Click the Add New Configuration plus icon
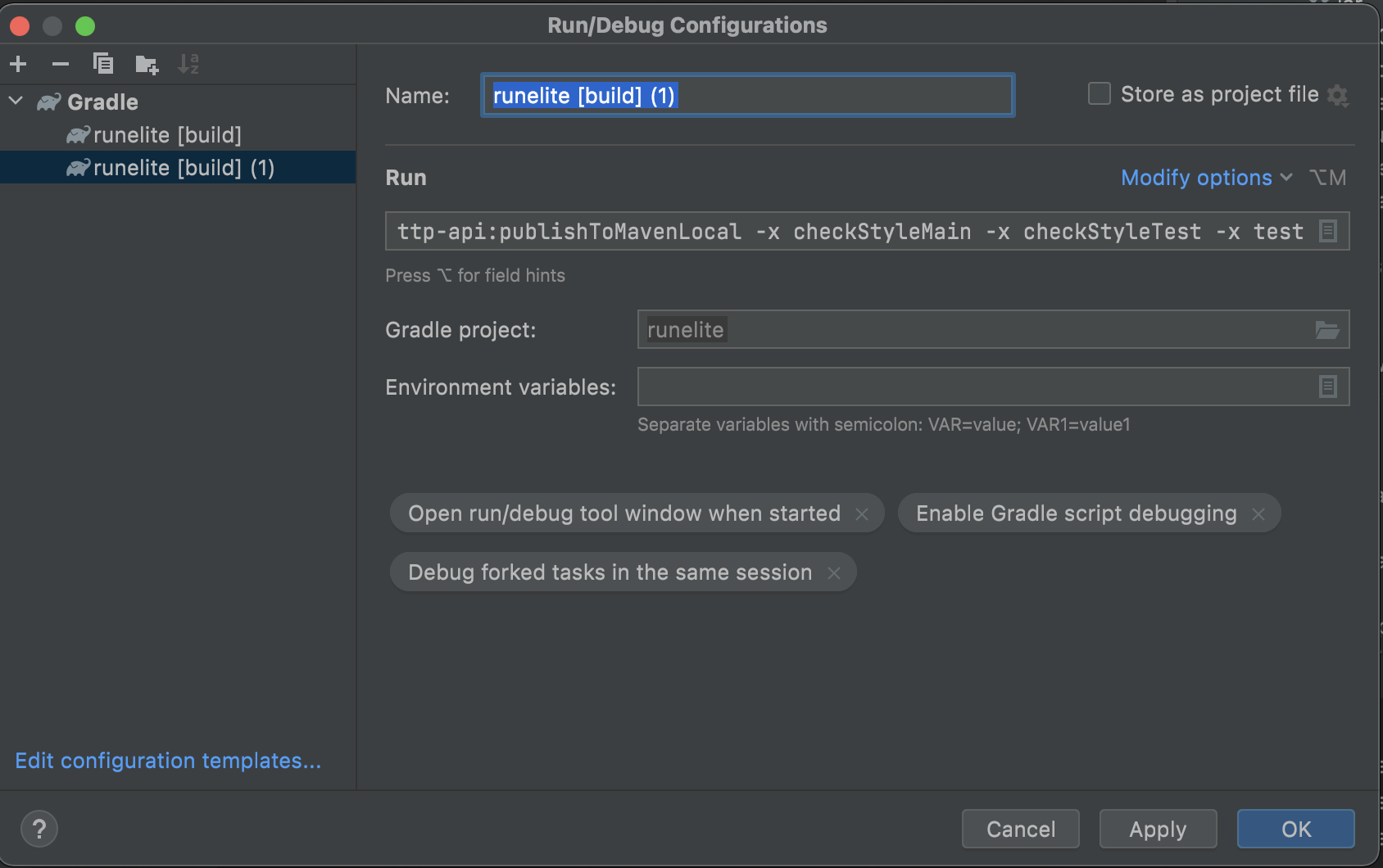The height and width of the screenshot is (868, 1383). 18,64
